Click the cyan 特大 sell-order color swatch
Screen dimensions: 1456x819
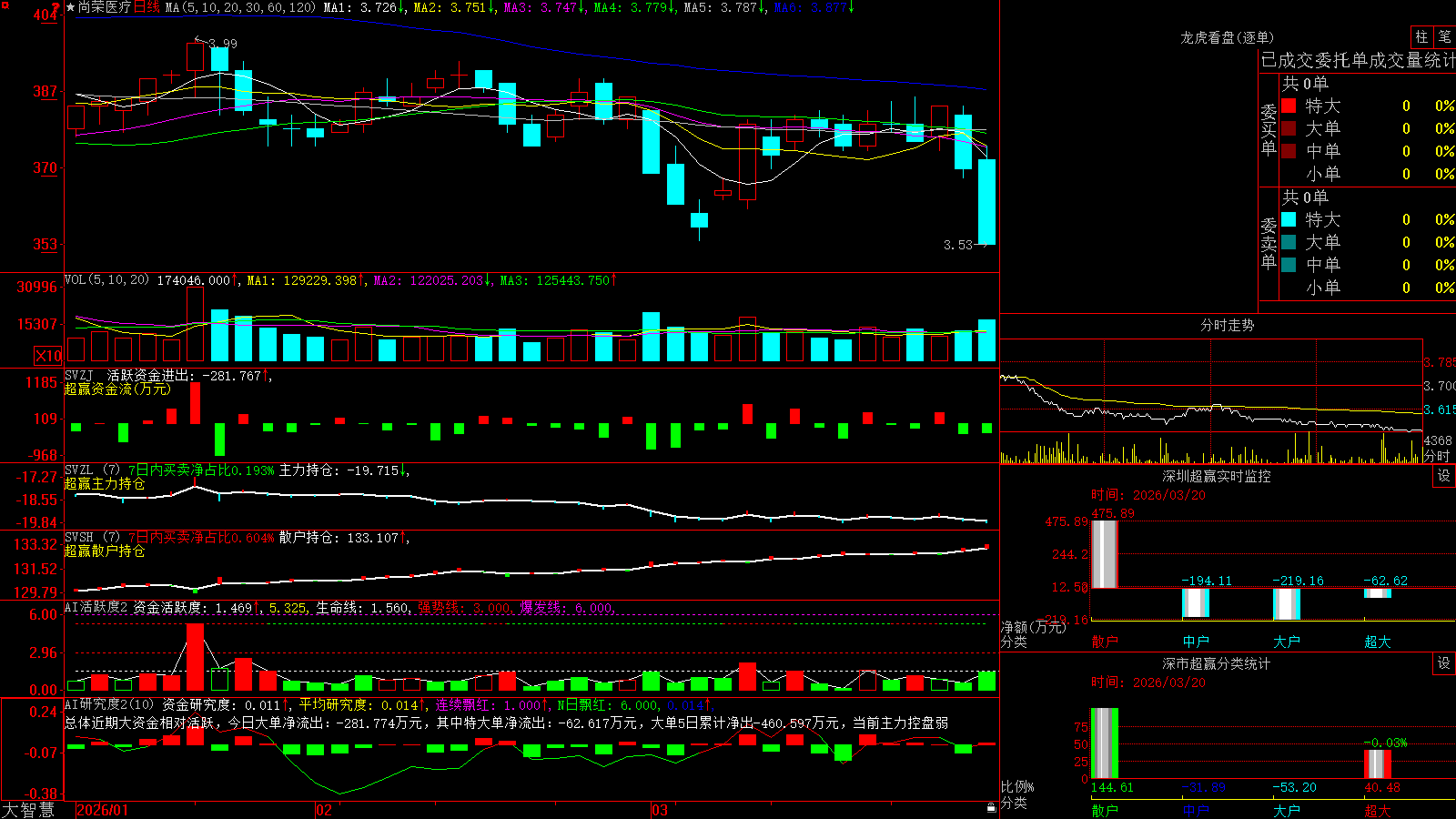tap(1289, 219)
